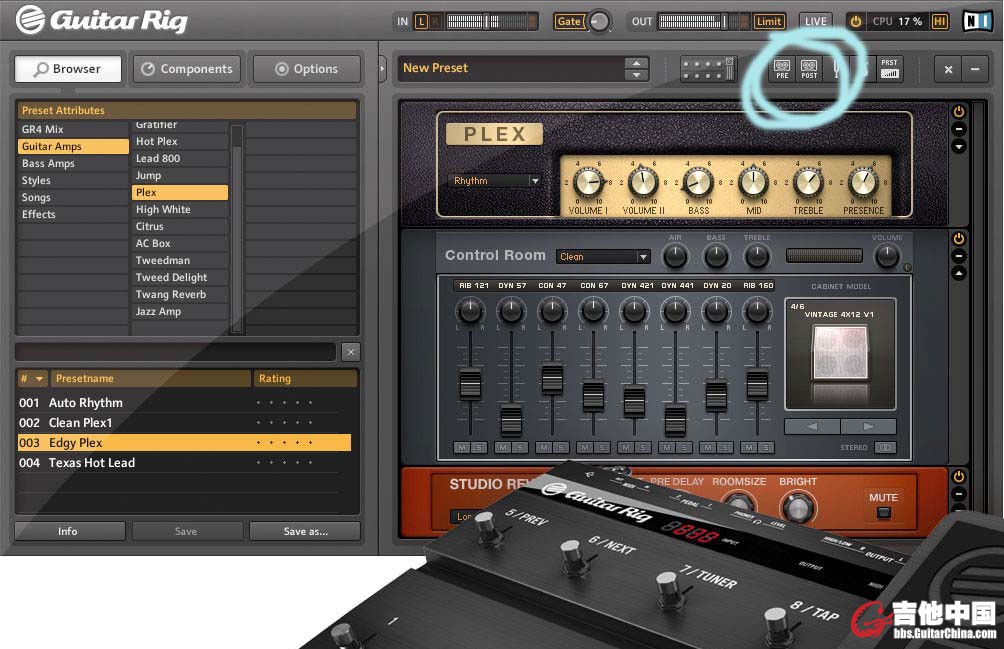The height and width of the screenshot is (649, 1004).
Task: Switch off the Studio Reverb power icon
Action: click(959, 477)
